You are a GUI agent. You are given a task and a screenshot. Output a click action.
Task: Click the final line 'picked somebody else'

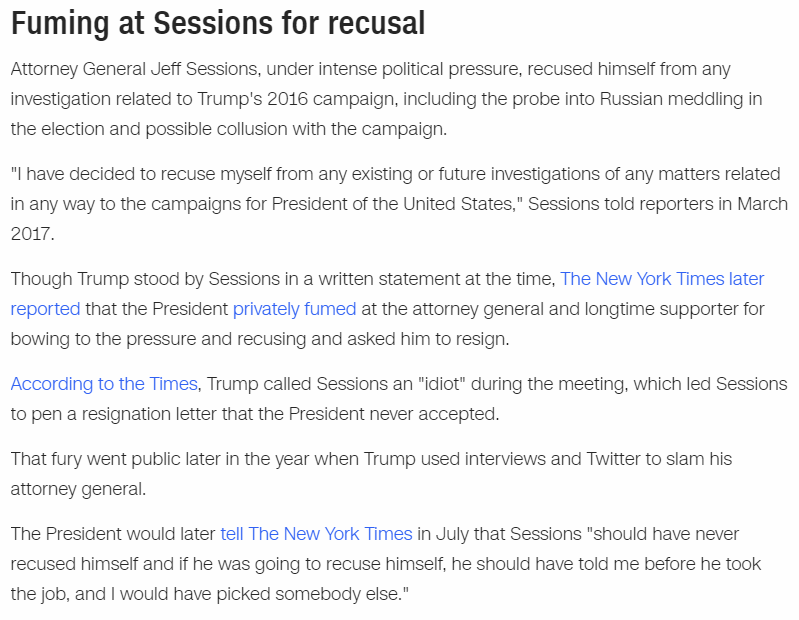(x=209, y=594)
